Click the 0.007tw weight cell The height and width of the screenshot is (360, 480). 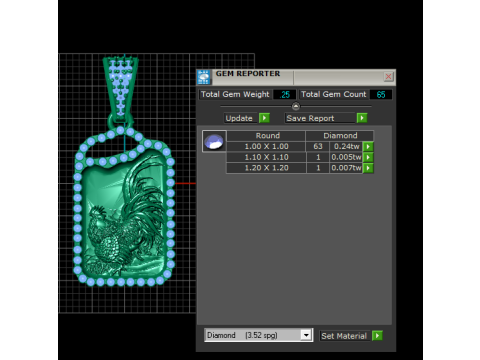point(346,168)
